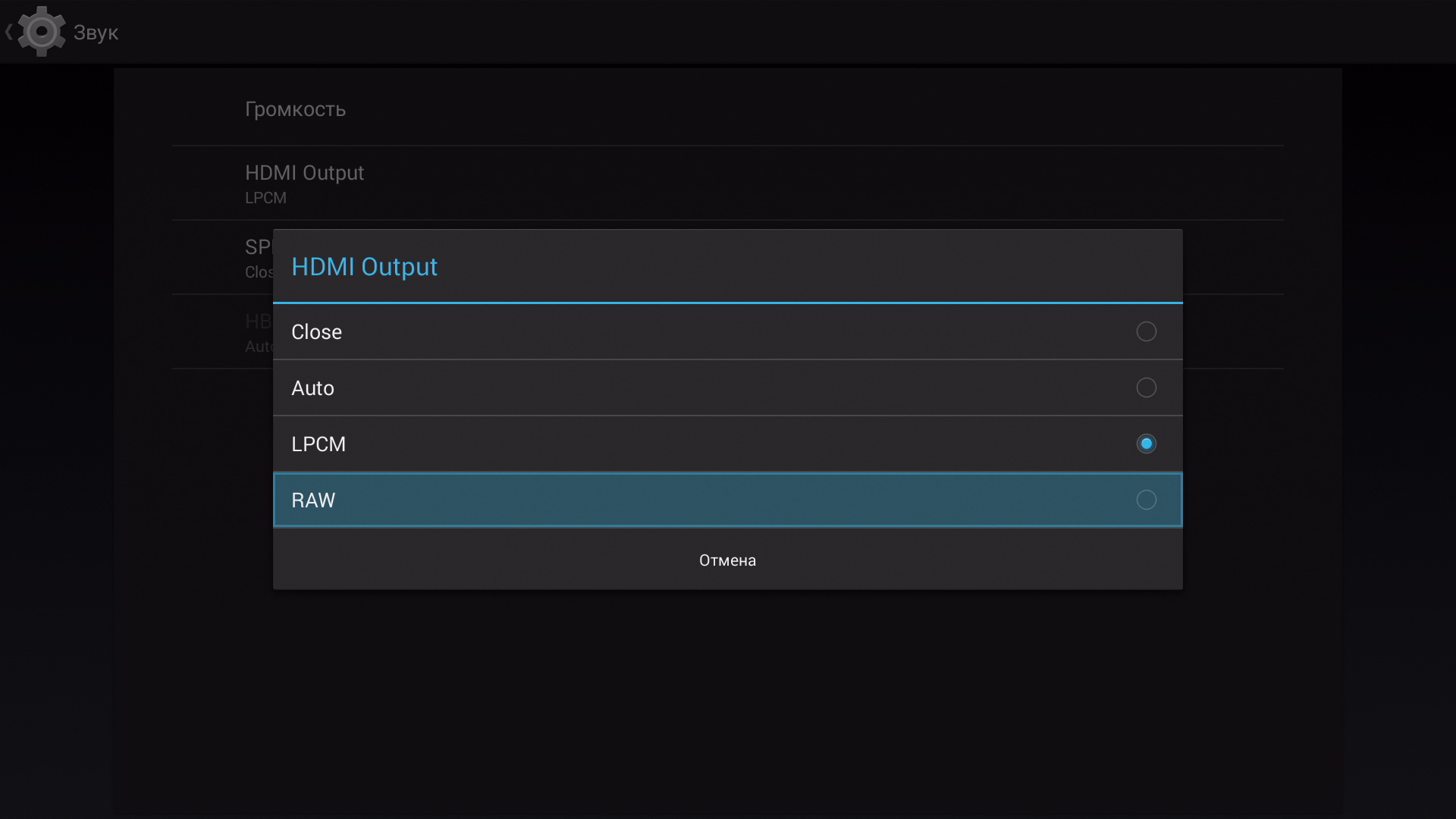
Task: Choose the Close option label
Action: click(x=316, y=332)
